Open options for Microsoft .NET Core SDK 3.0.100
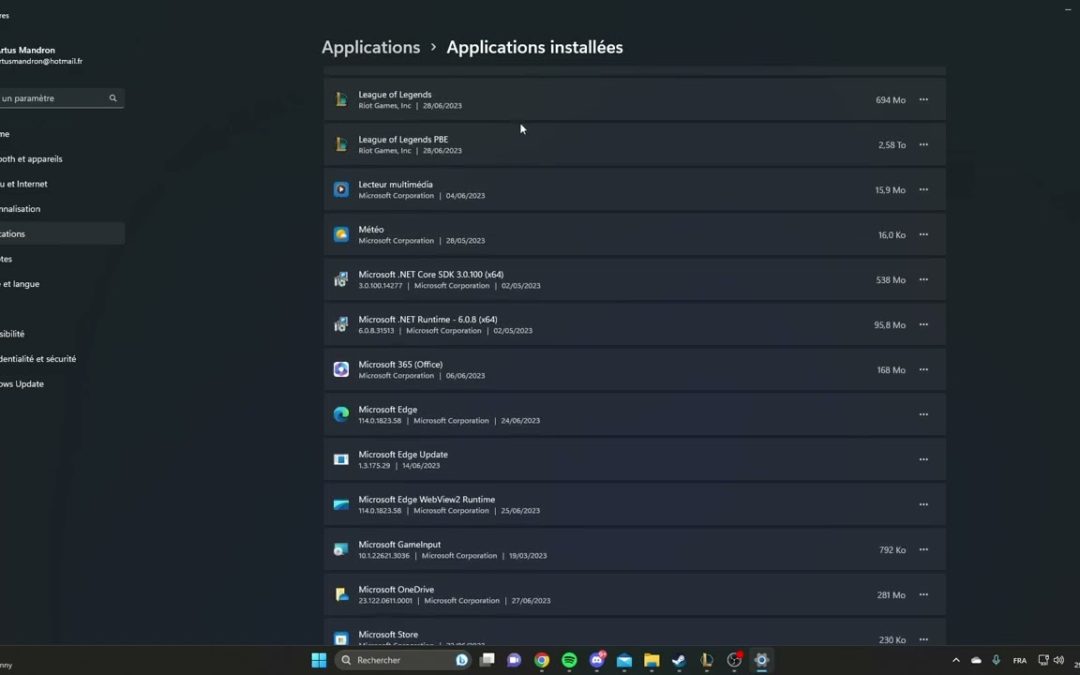The width and height of the screenshot is (1080, 675). pos(923,280)
